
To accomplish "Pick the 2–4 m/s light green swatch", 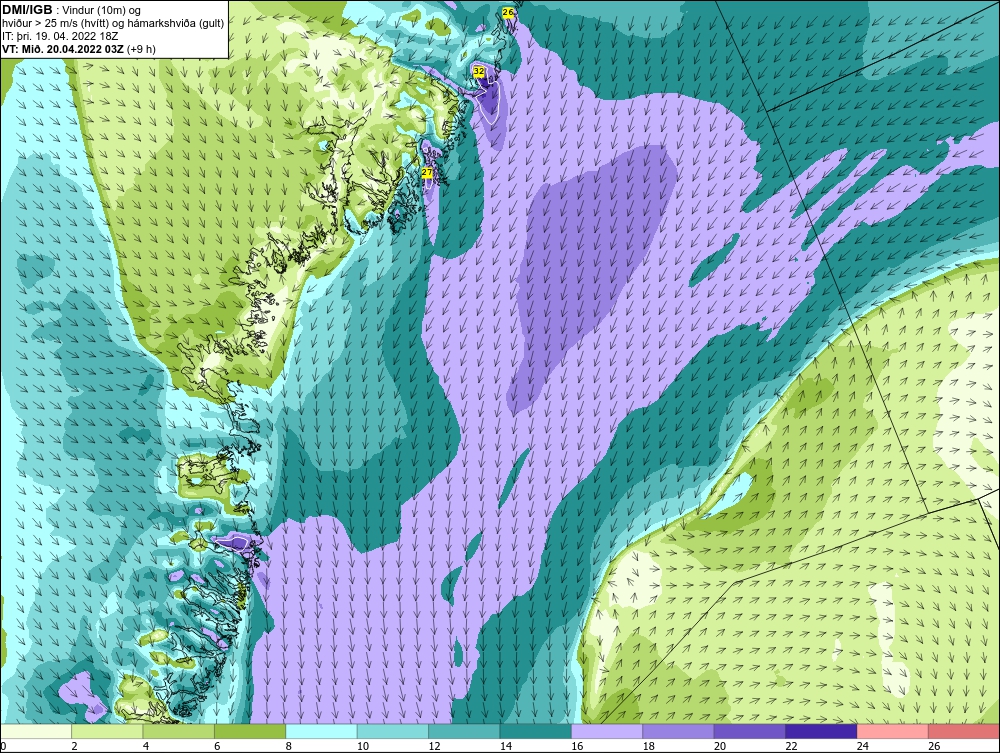I will [107, 731].
